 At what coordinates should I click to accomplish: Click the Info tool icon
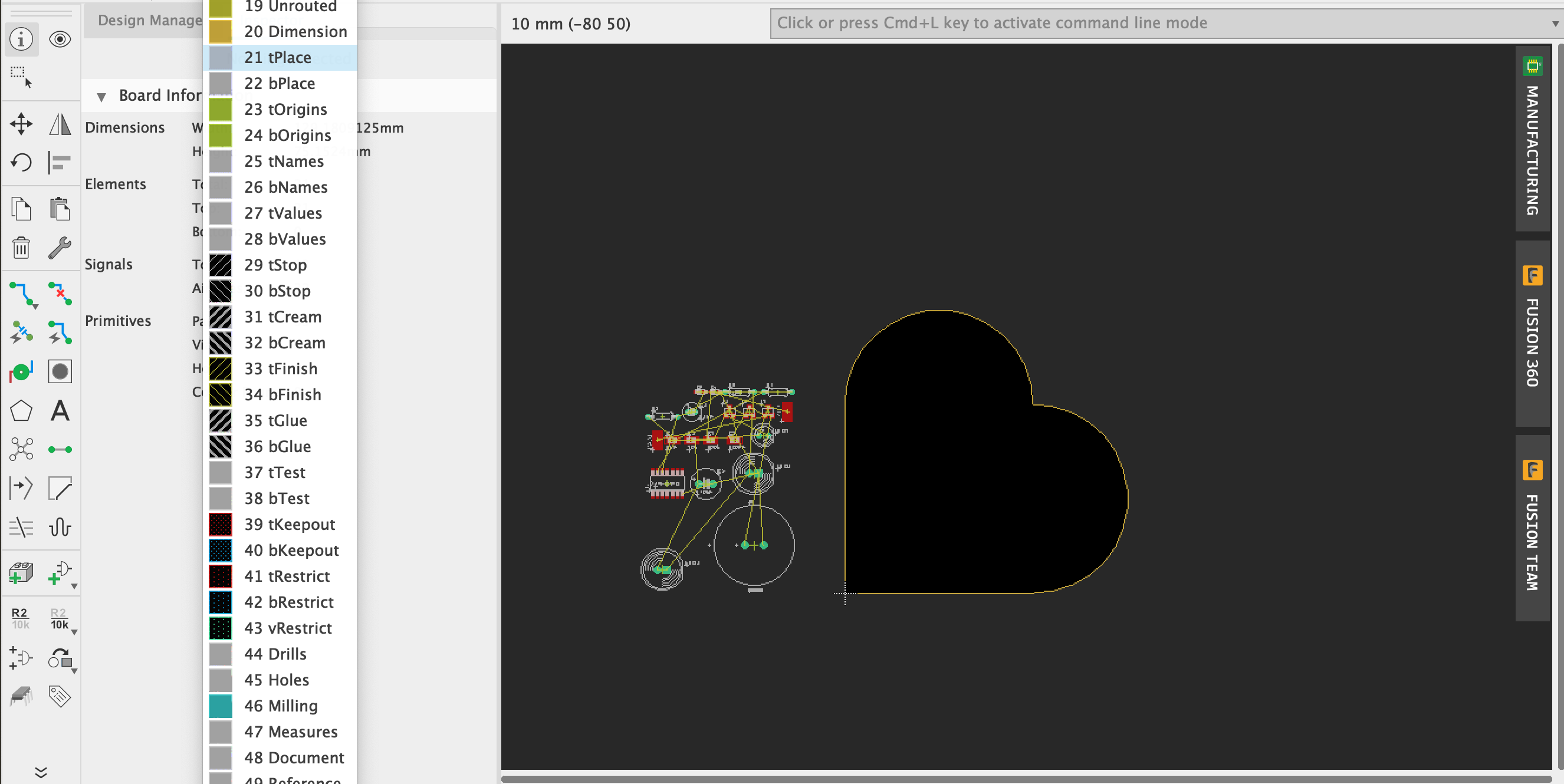pyautogui.click(x=21, y=39)
